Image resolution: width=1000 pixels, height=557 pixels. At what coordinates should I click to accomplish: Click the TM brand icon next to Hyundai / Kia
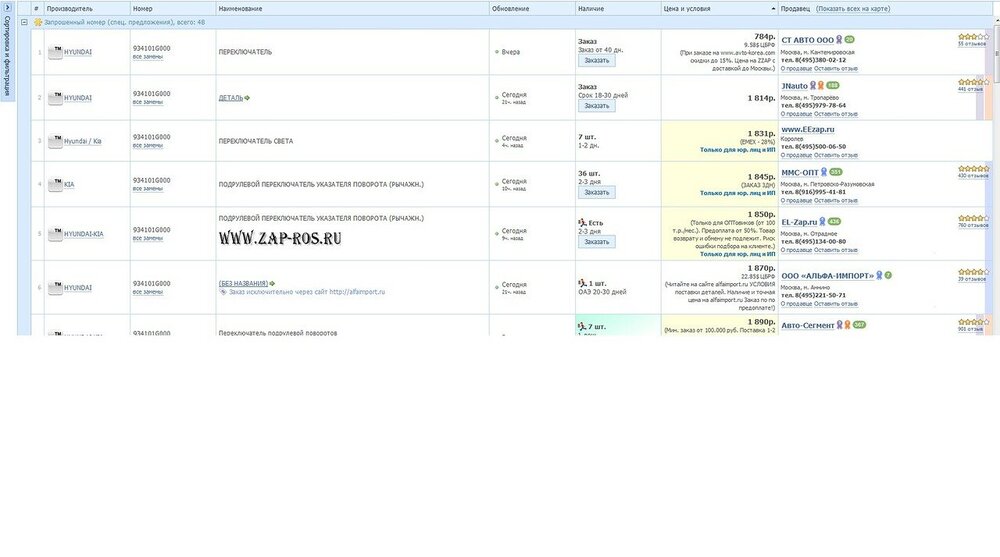point(55,141)
